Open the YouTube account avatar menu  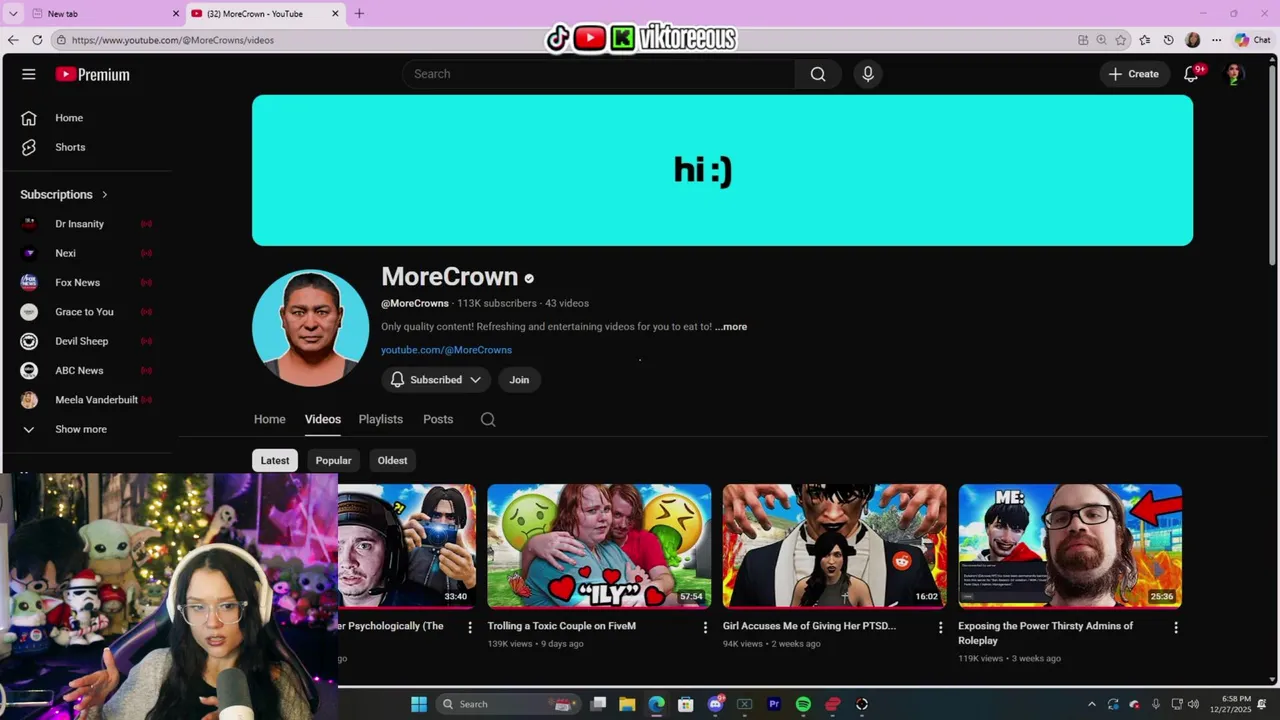(1234, 74)
